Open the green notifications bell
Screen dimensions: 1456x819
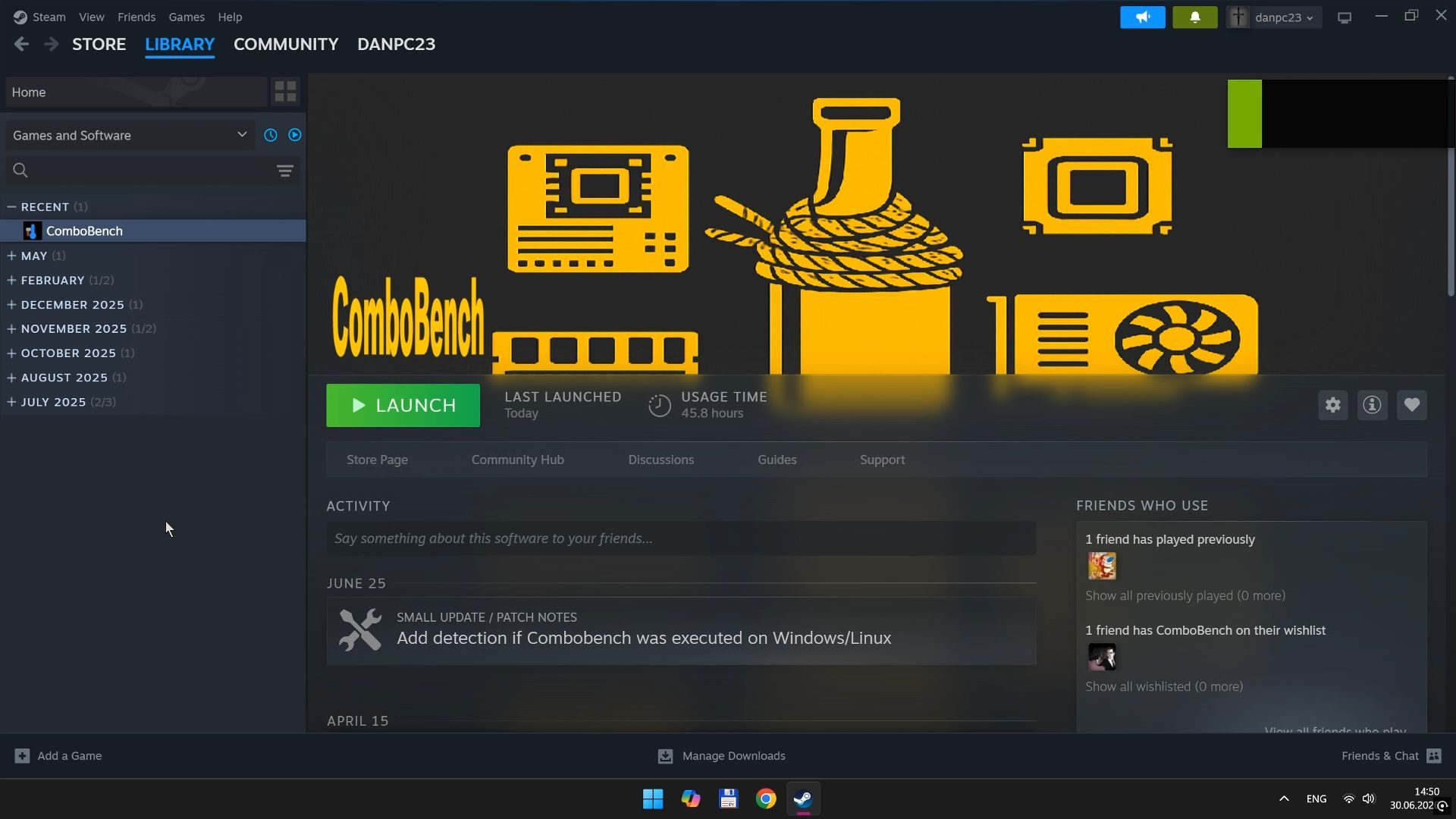1194,17
